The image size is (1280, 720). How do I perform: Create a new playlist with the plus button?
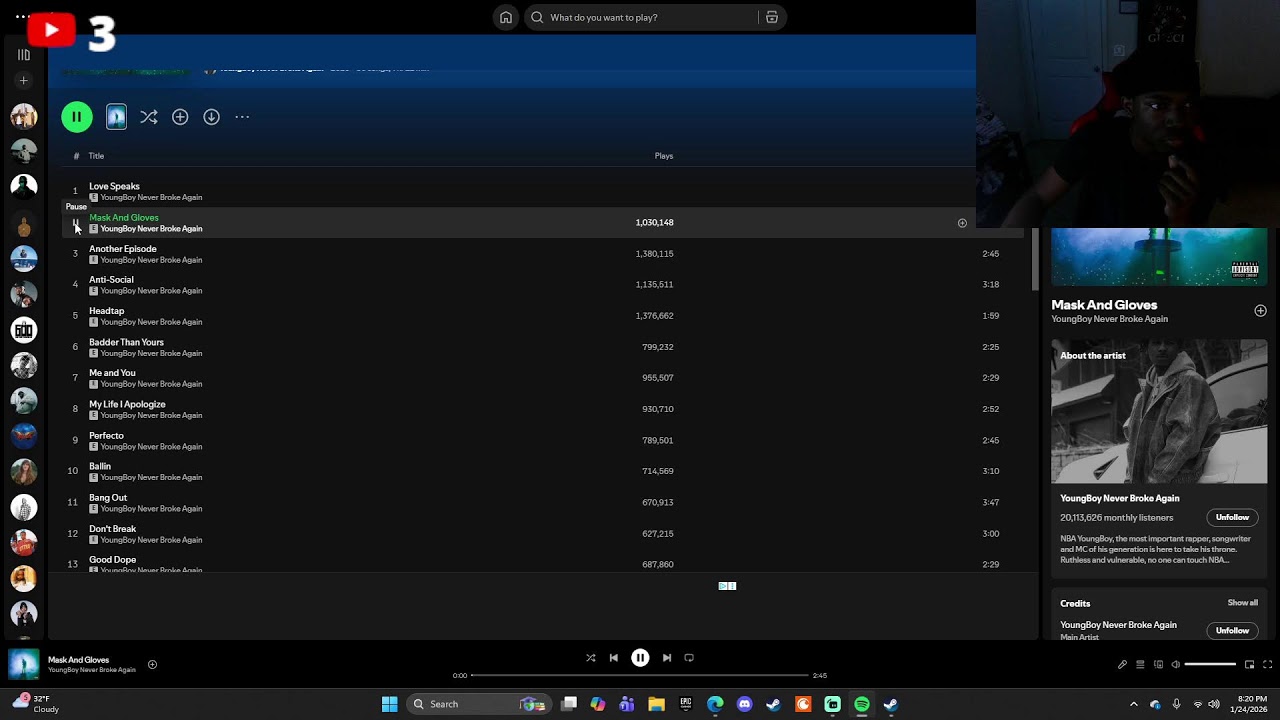tap(24, 80)
